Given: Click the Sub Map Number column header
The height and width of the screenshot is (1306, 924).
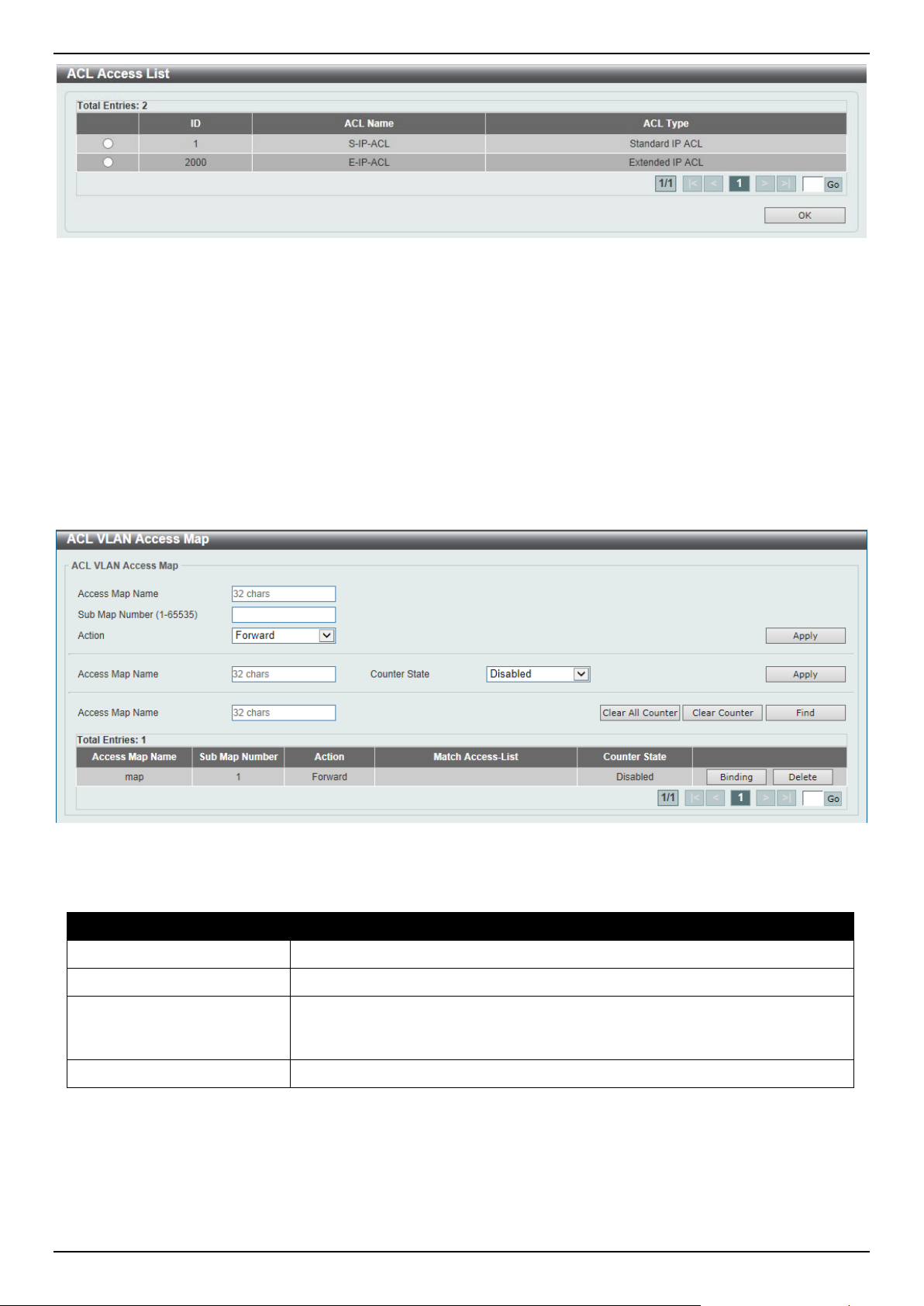Looking at the screenshot, I should coord(238,757).
